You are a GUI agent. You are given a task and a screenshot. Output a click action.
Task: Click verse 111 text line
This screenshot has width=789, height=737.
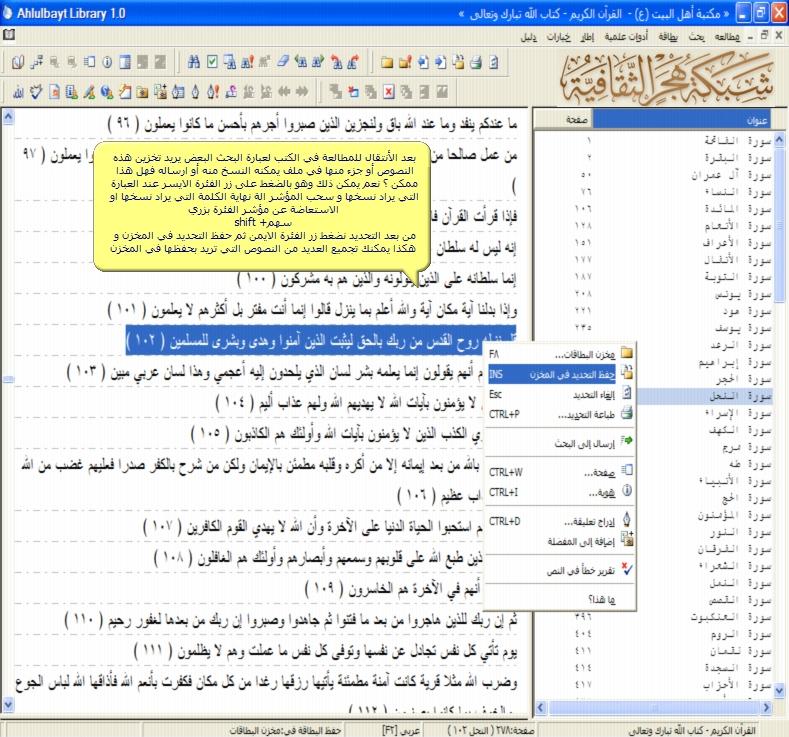pyautogui.click(x=326, y=651)
